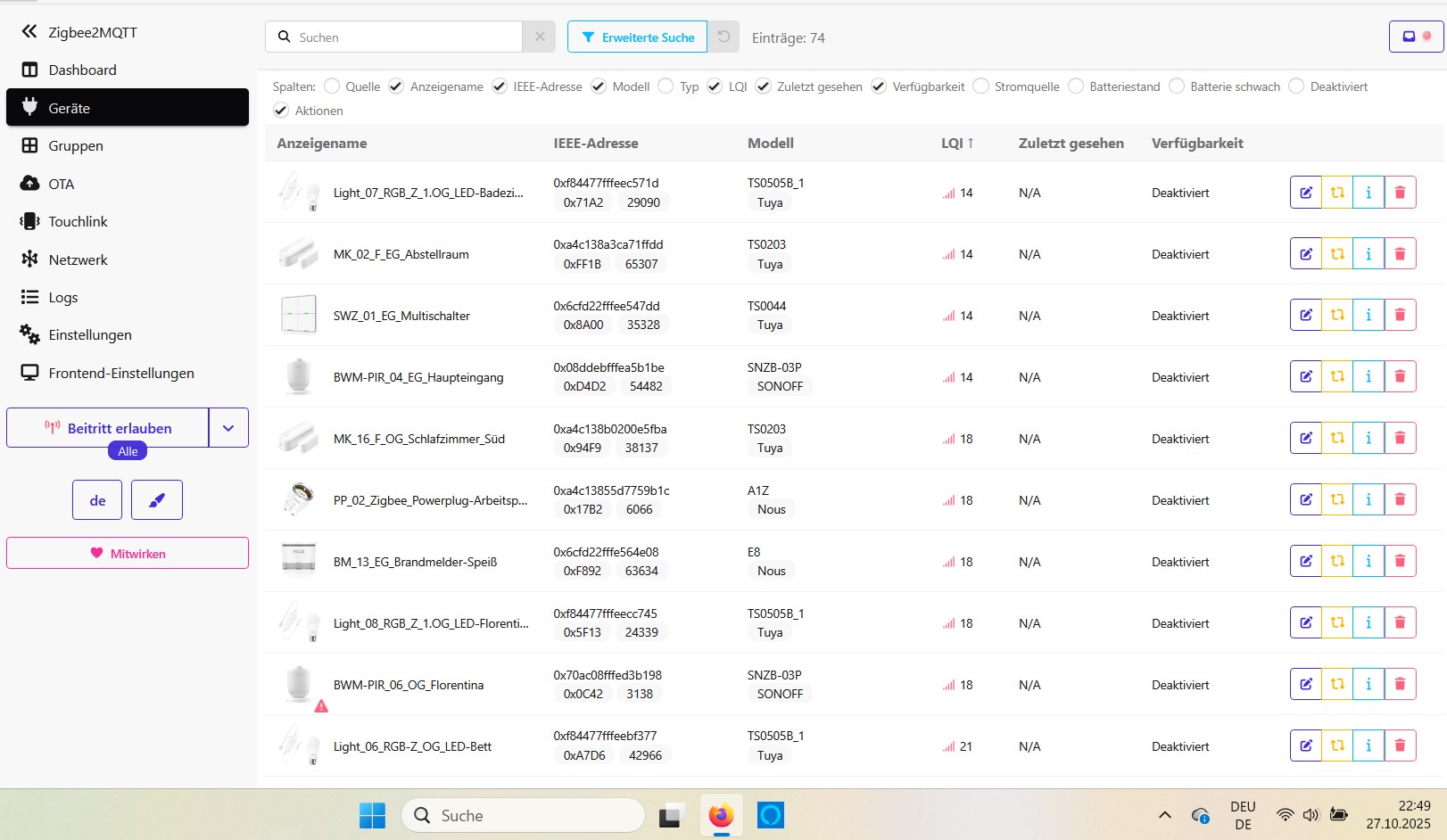
Task: Open the notifications button top right
Action: (x=1416, y=37)
